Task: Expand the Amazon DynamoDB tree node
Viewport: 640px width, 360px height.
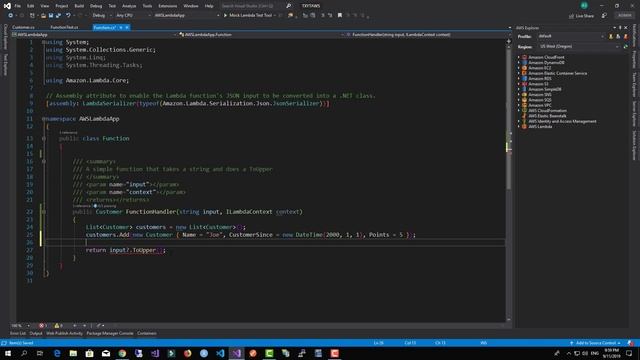Action: (x=519, y=63)
